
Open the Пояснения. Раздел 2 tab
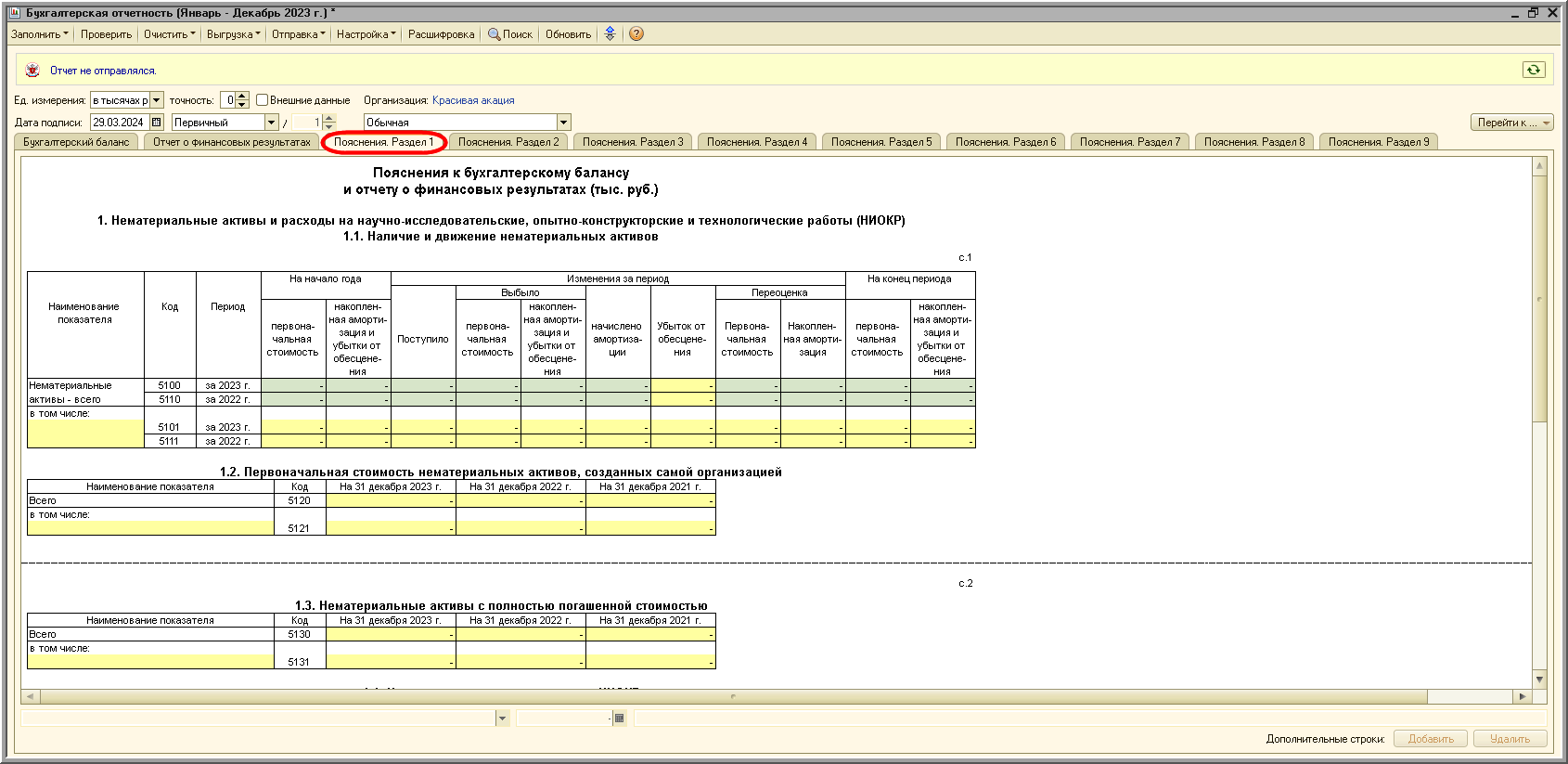click(x=508, y=142)
